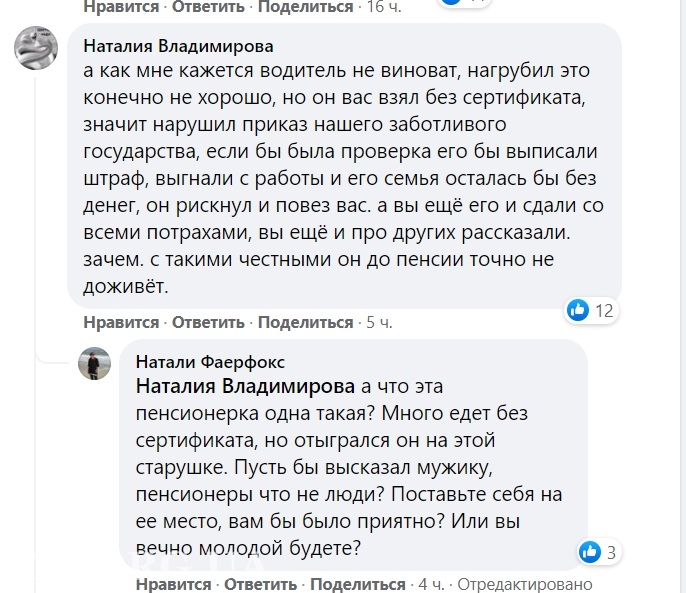The image size is (686, 593).
Task: Open the like reaction icon showing 3
Action: pos(591,550)
